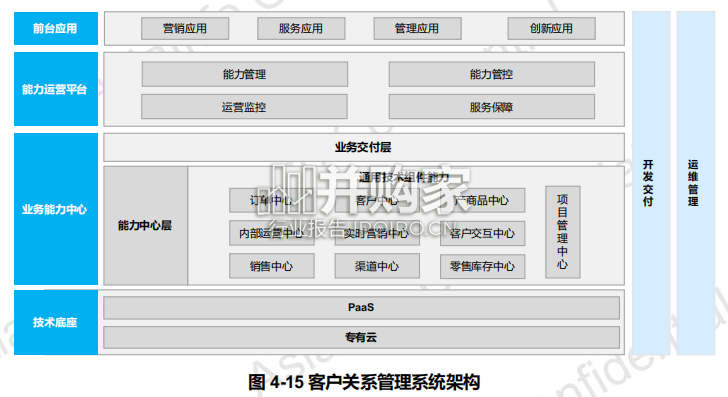Click the 运营监控 box
This screenshot has width=728, height=397.
[244, 107]
